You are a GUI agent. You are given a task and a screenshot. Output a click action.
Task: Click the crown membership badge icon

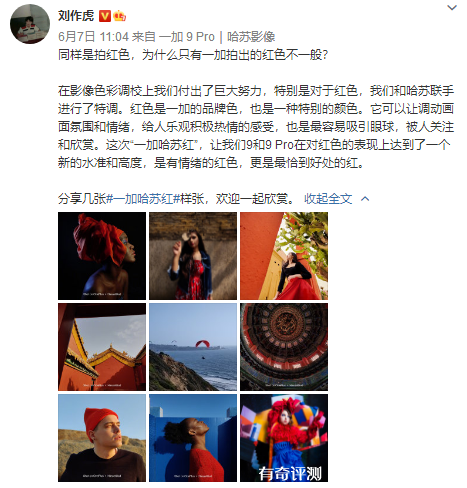(x=120, y=16)
